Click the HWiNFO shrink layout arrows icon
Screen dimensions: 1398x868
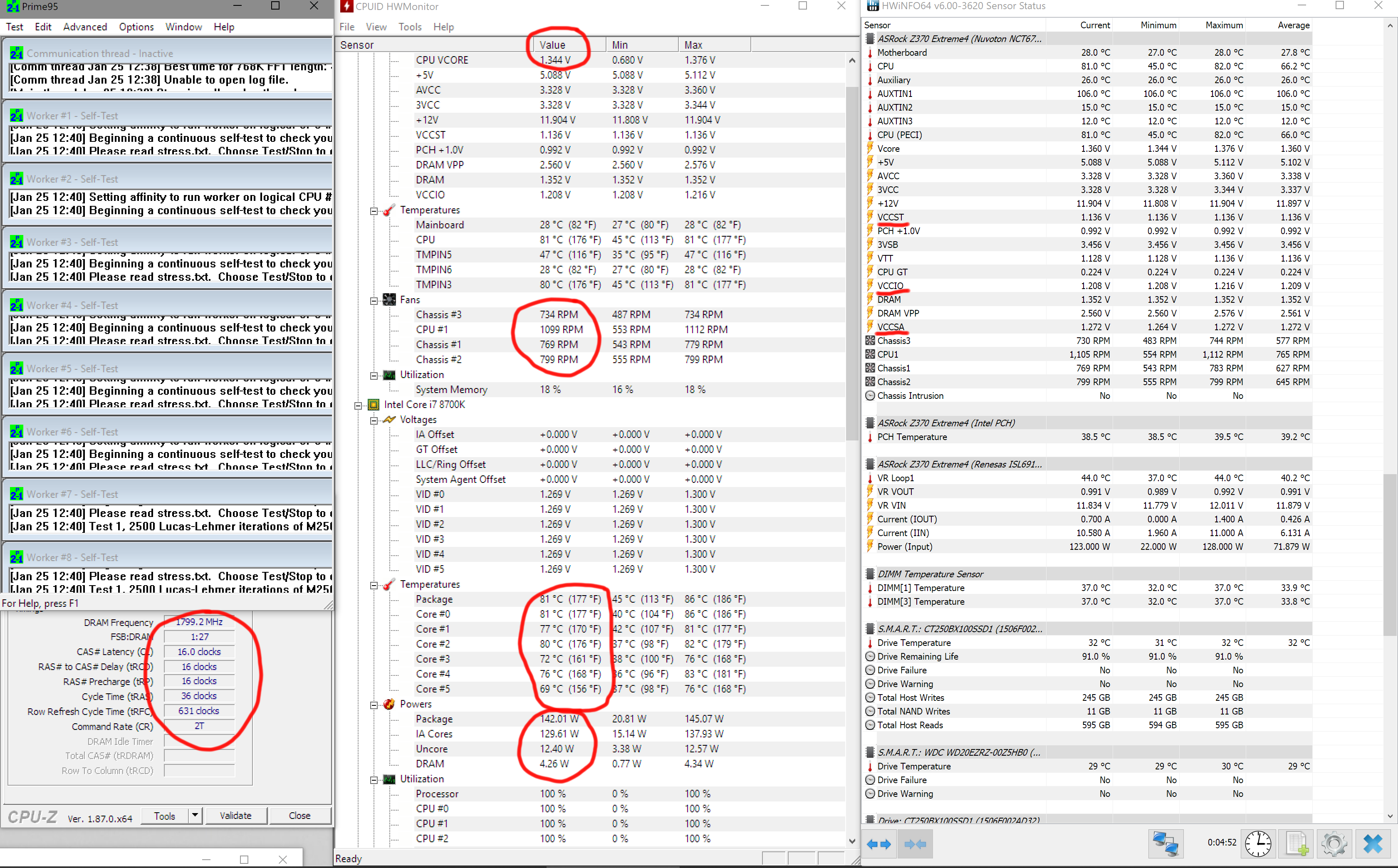(x=915, y=843)
